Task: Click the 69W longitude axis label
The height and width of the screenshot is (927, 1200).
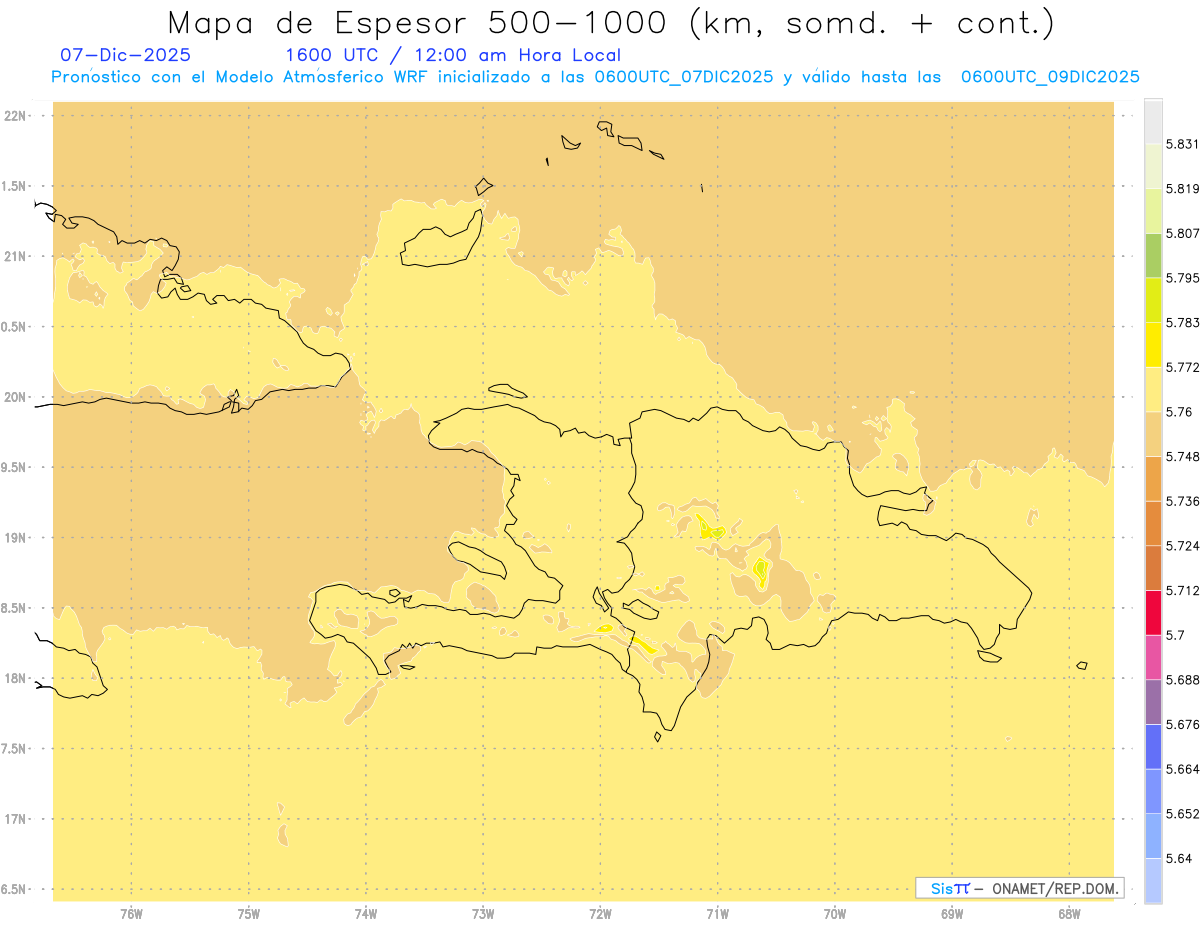Action: pyautogui.click(x=952, y=914)
